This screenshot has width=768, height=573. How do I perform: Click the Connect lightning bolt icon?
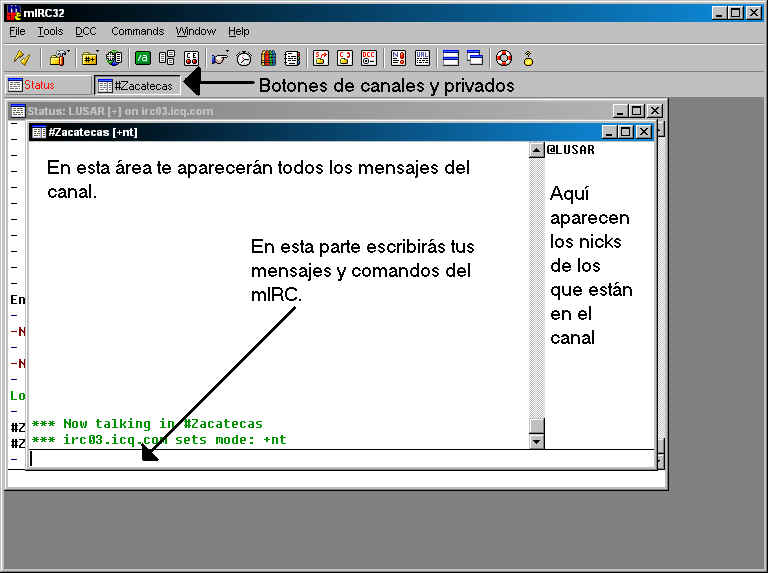tap(21, 58)
